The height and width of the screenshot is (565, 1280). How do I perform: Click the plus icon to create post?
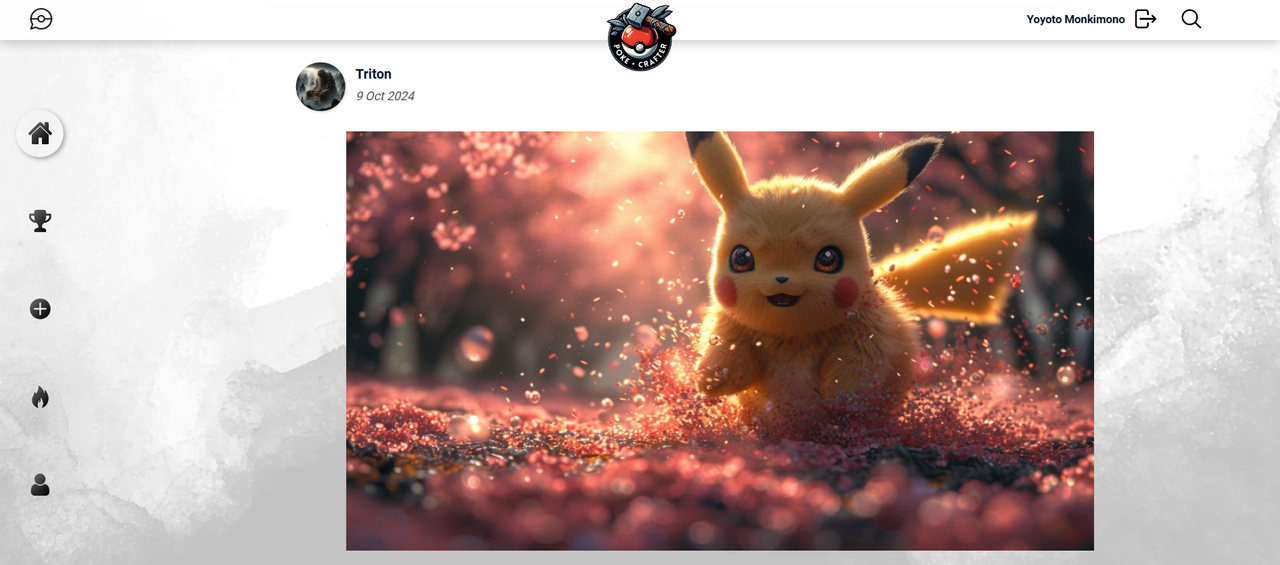40,309
